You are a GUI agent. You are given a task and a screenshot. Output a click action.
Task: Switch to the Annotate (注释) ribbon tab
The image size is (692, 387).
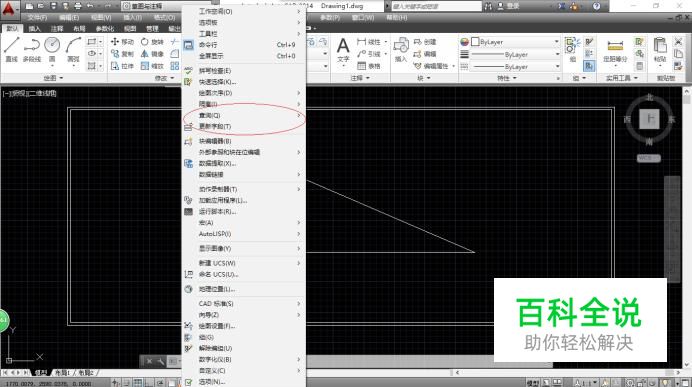point(57,29)
